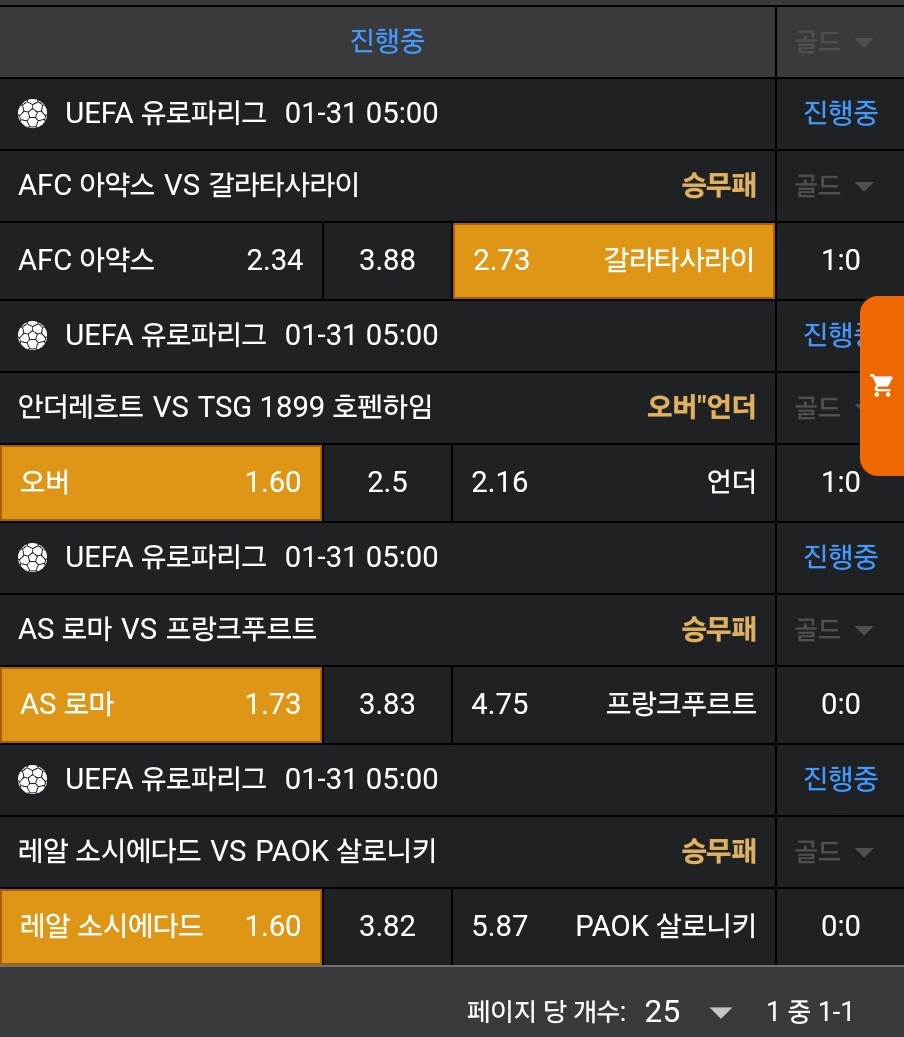This screenshot has width=904, height=1037.
Task: Click the 진행중 status of the AFC 아약스 match
Action: (x=840, y=113)
